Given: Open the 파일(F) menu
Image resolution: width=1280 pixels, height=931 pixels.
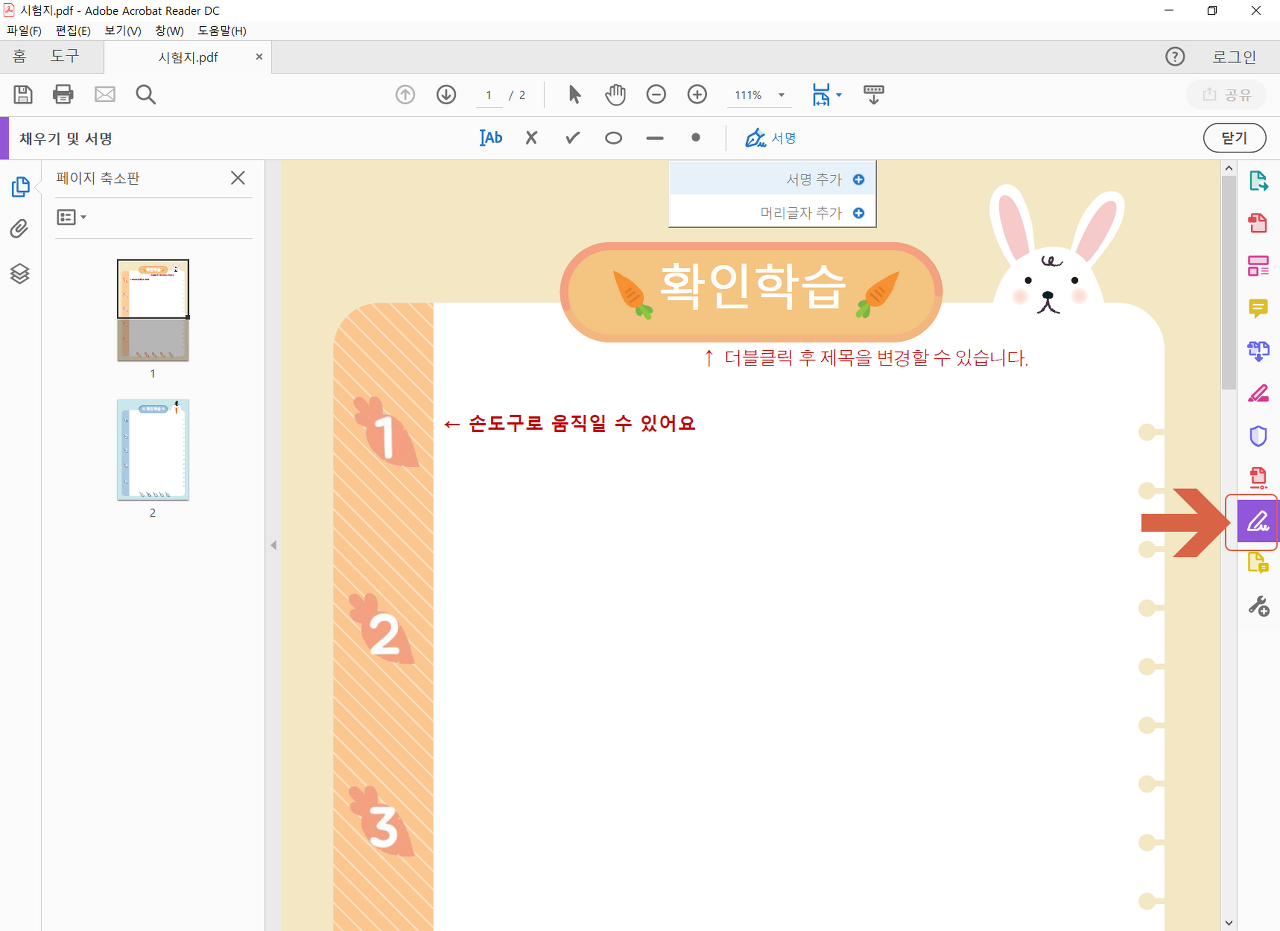Looking at the screenshot, I should point(24,31).
